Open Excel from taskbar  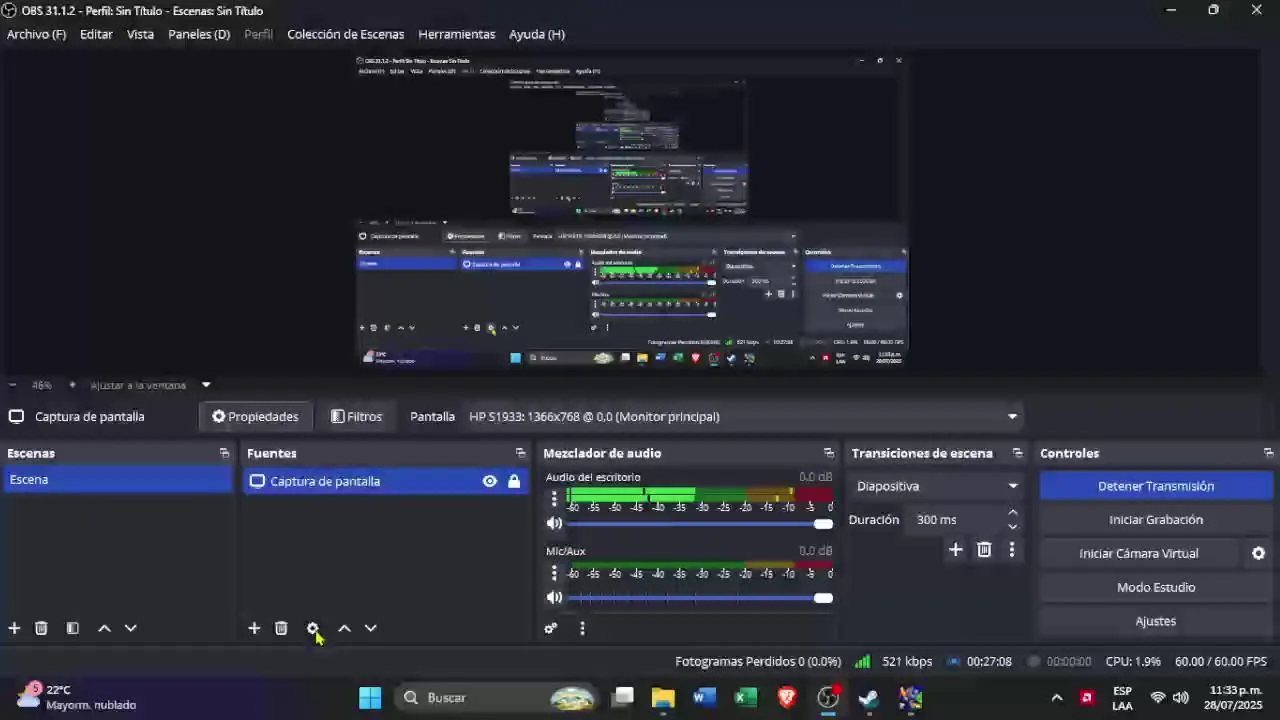pyautogui.click(x=746, y=698)
